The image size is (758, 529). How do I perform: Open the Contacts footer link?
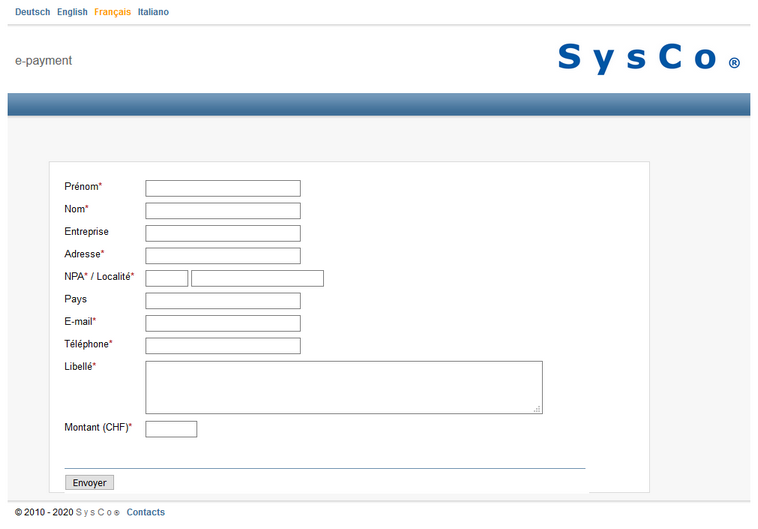pos(146,513)
